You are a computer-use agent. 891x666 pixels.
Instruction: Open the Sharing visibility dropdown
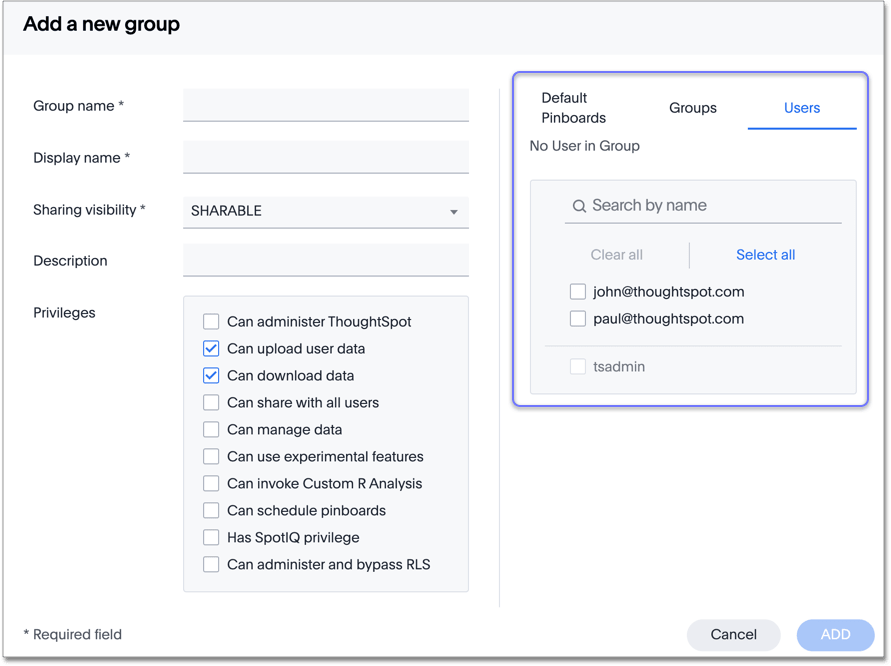325,211
